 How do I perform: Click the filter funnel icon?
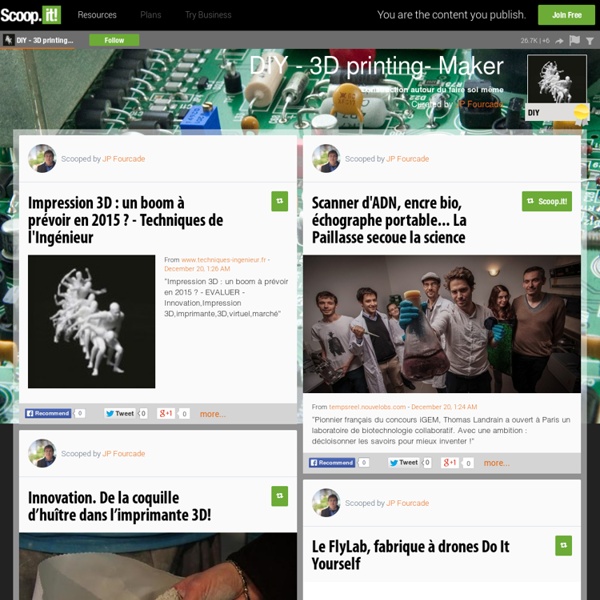click(x=590, y=41)
